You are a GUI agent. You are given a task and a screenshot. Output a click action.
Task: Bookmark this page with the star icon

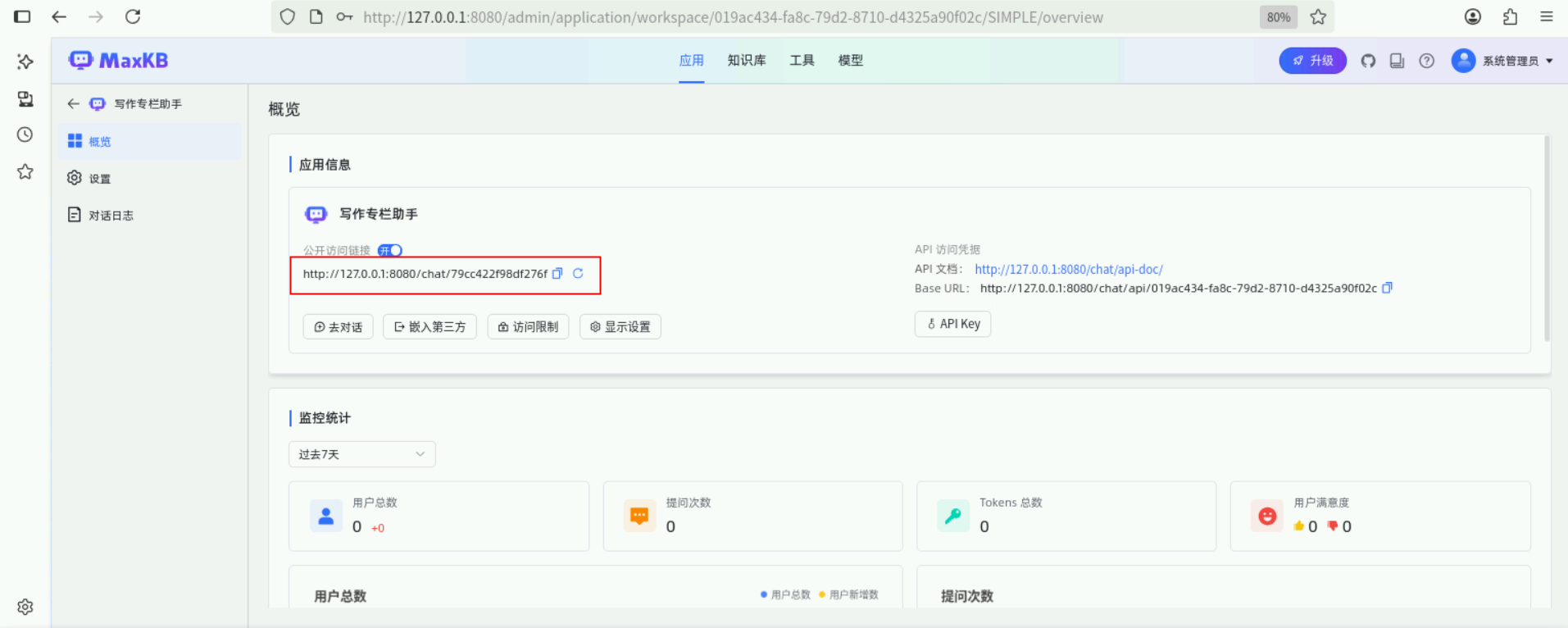tap(1318, 16)
